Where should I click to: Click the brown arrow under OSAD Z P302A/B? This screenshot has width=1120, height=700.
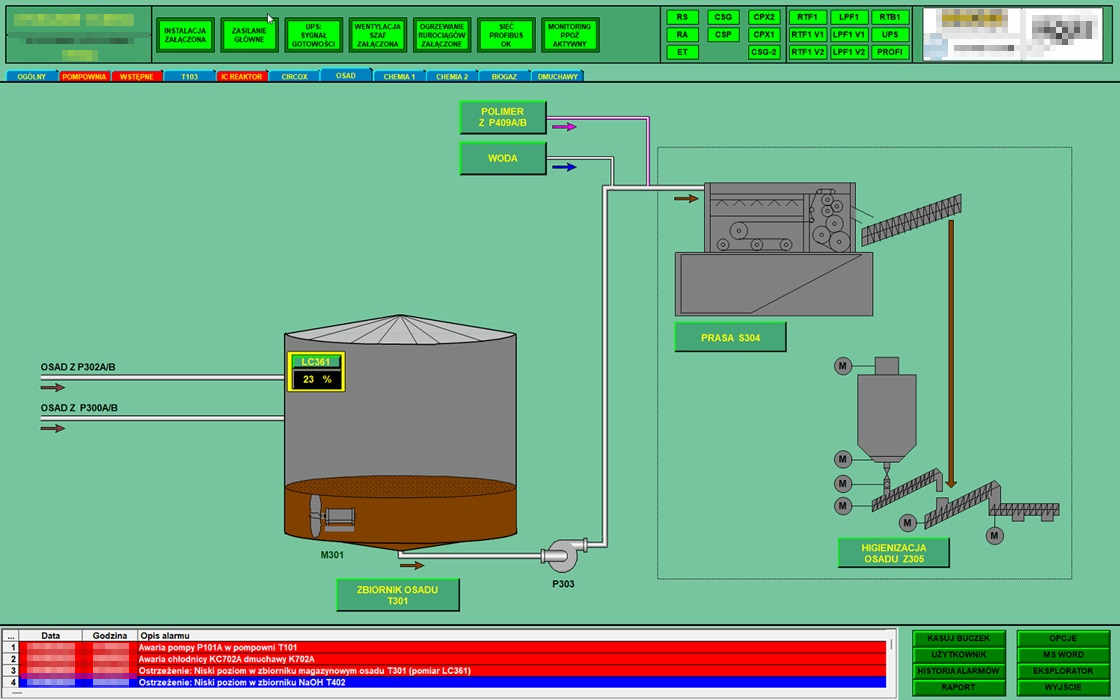53,387
